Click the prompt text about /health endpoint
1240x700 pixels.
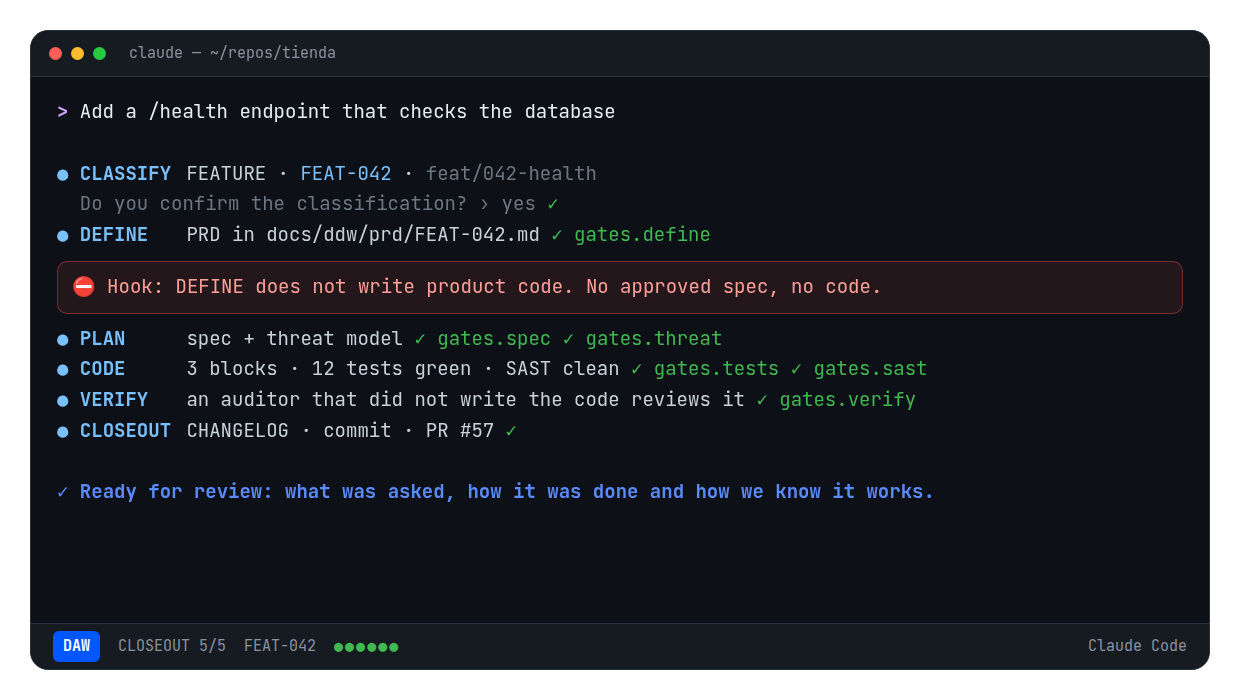[347, 112]
